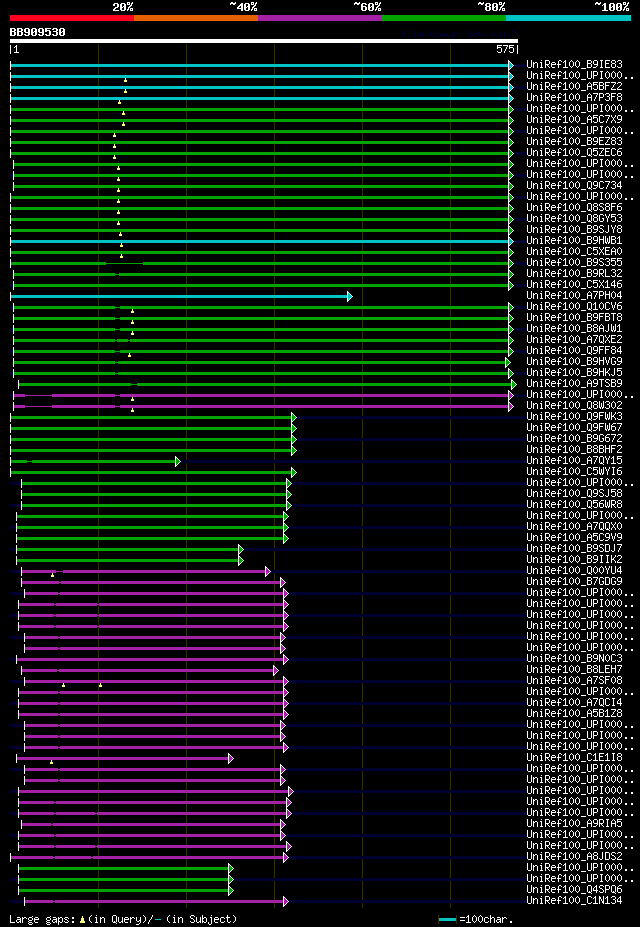
Task: Select the UniRef100_B9SJY8 label
Action: coord(574,229)
